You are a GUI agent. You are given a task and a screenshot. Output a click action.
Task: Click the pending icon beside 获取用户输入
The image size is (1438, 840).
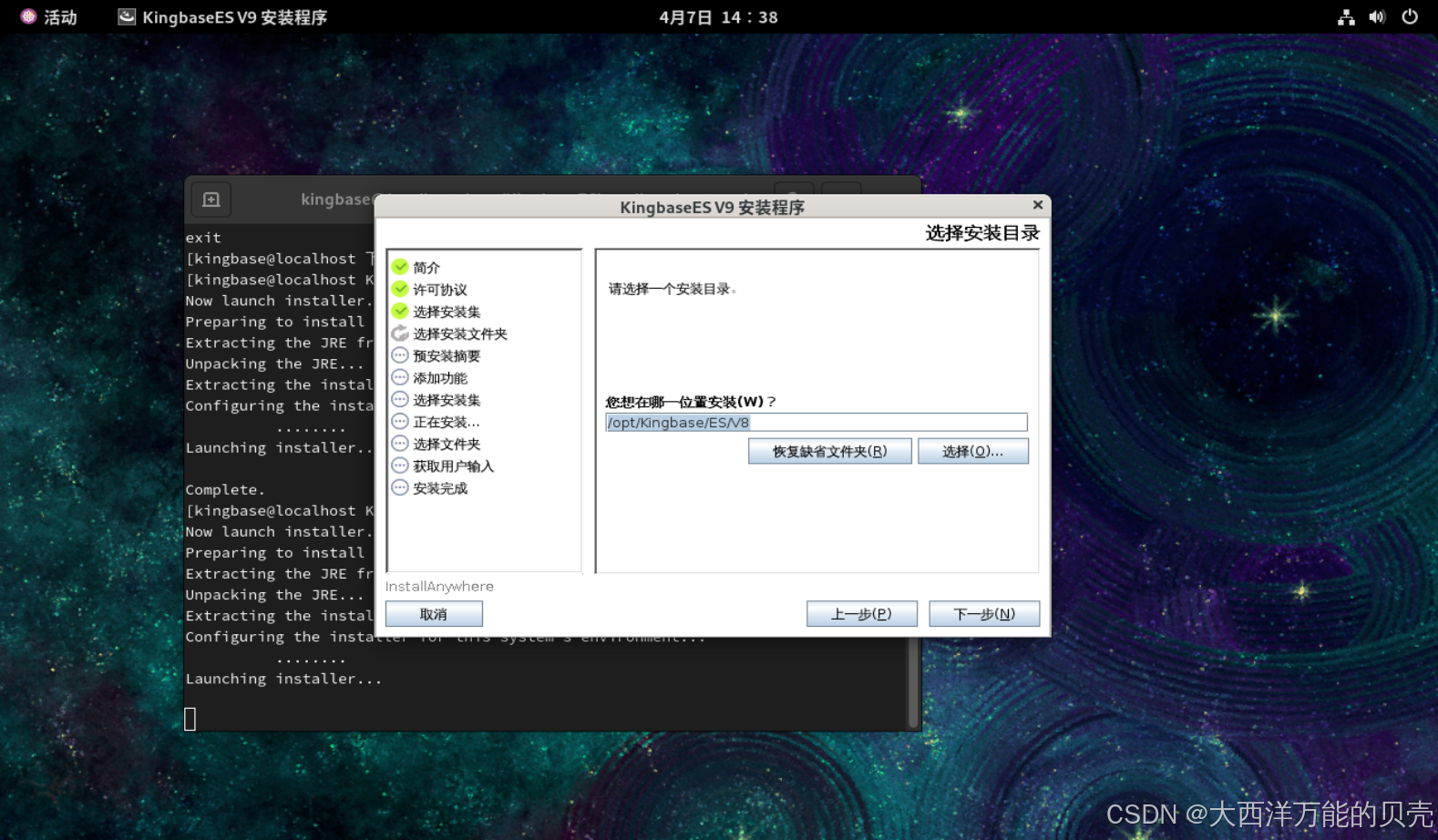[400, 466]
